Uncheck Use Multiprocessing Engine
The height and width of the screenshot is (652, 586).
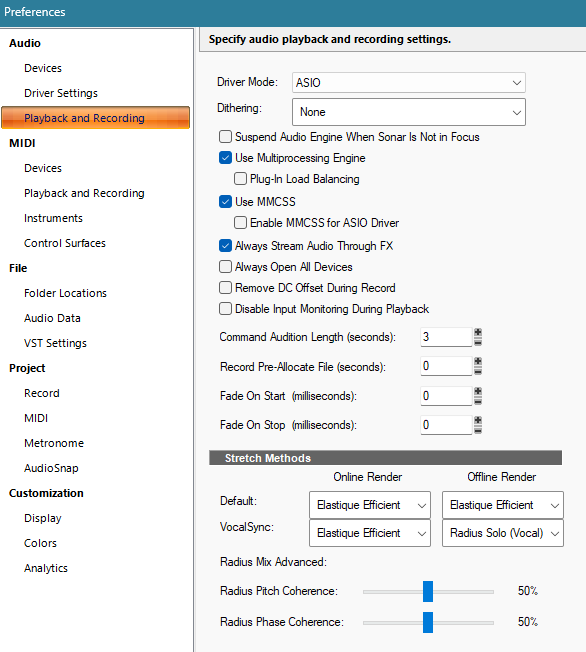[x=225, y=158]
